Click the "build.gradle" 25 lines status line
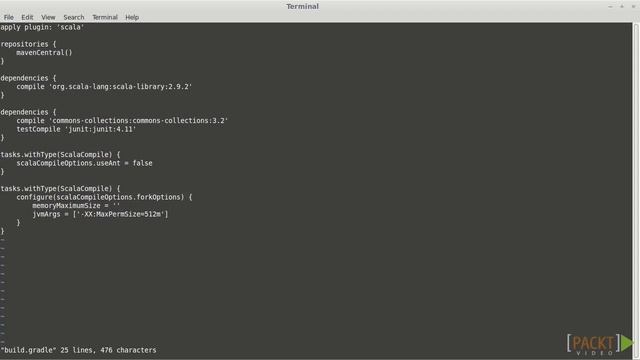640x360 pixels. (x=78, y=350)
